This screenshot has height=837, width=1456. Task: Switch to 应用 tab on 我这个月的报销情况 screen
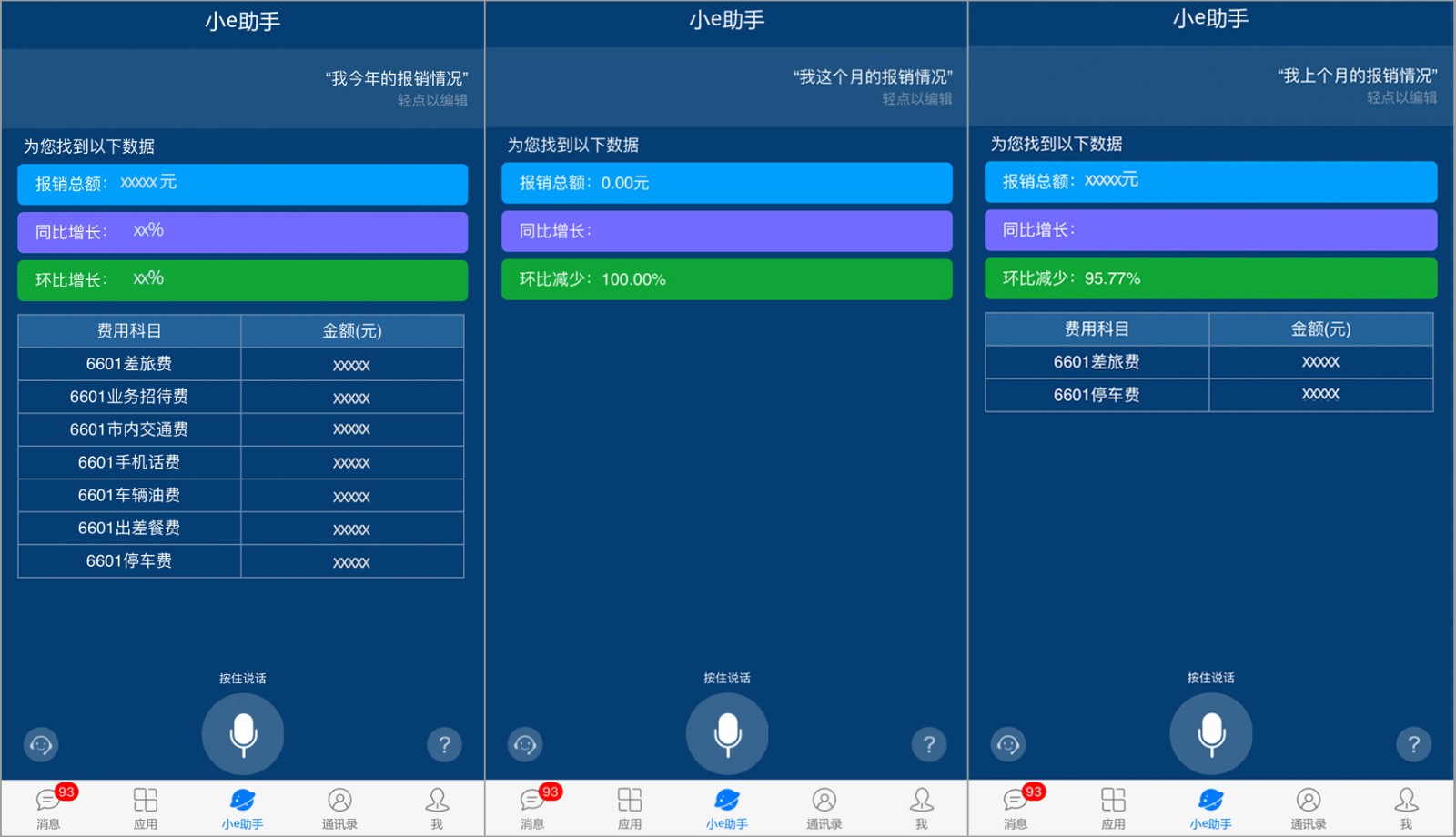click(630, 807)
